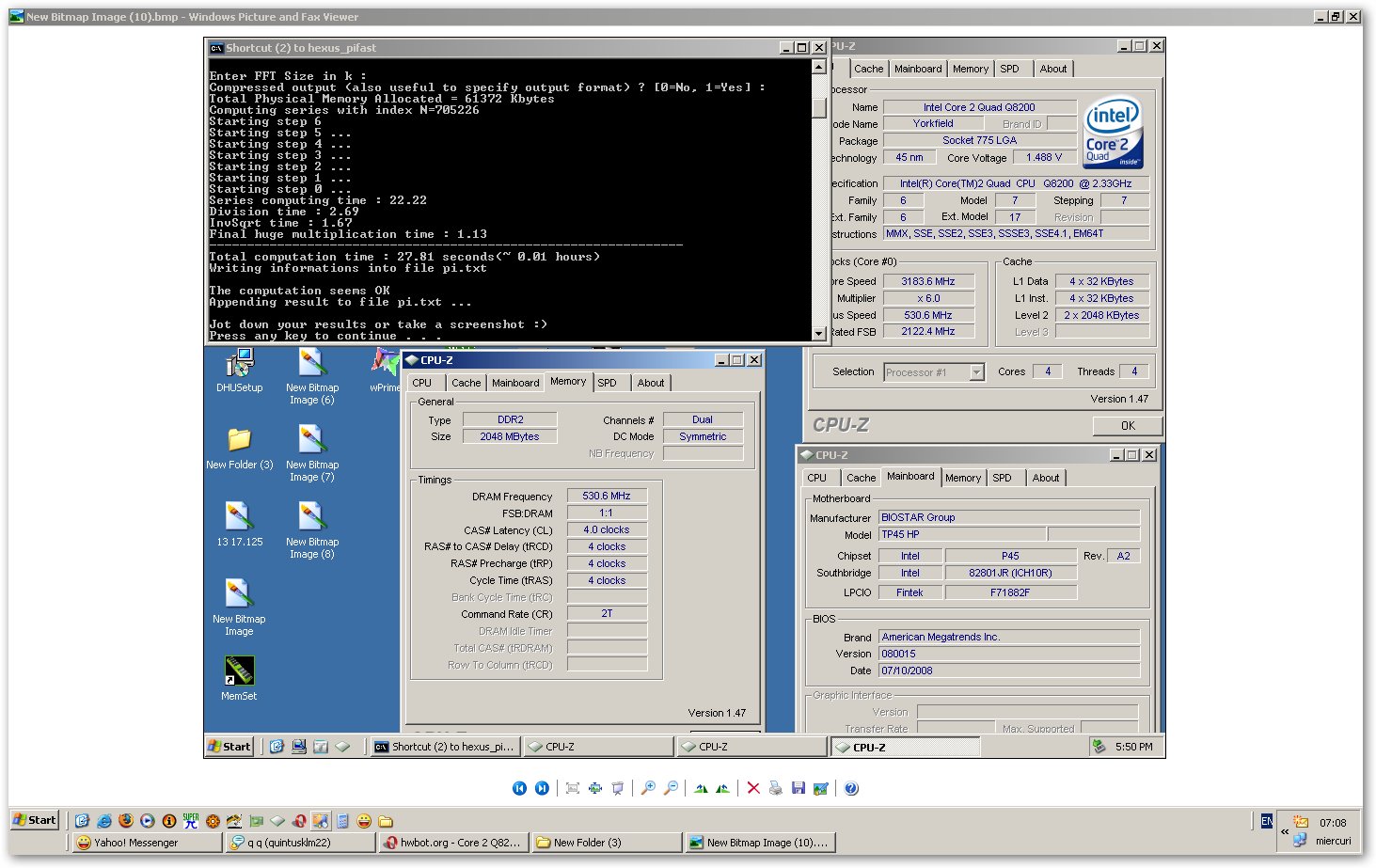
Task: Open Yahoo Messenger smiley Quick Launch icon
Action: point(364,821)
